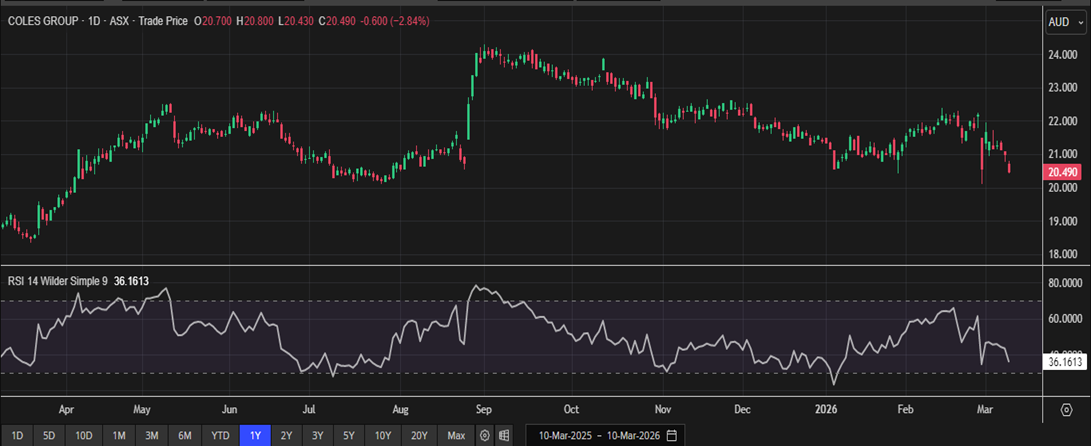The width and height of the screenshot is (1091, 446).
Task: Switch to the 2Y time range
Action: click(287, 436)
